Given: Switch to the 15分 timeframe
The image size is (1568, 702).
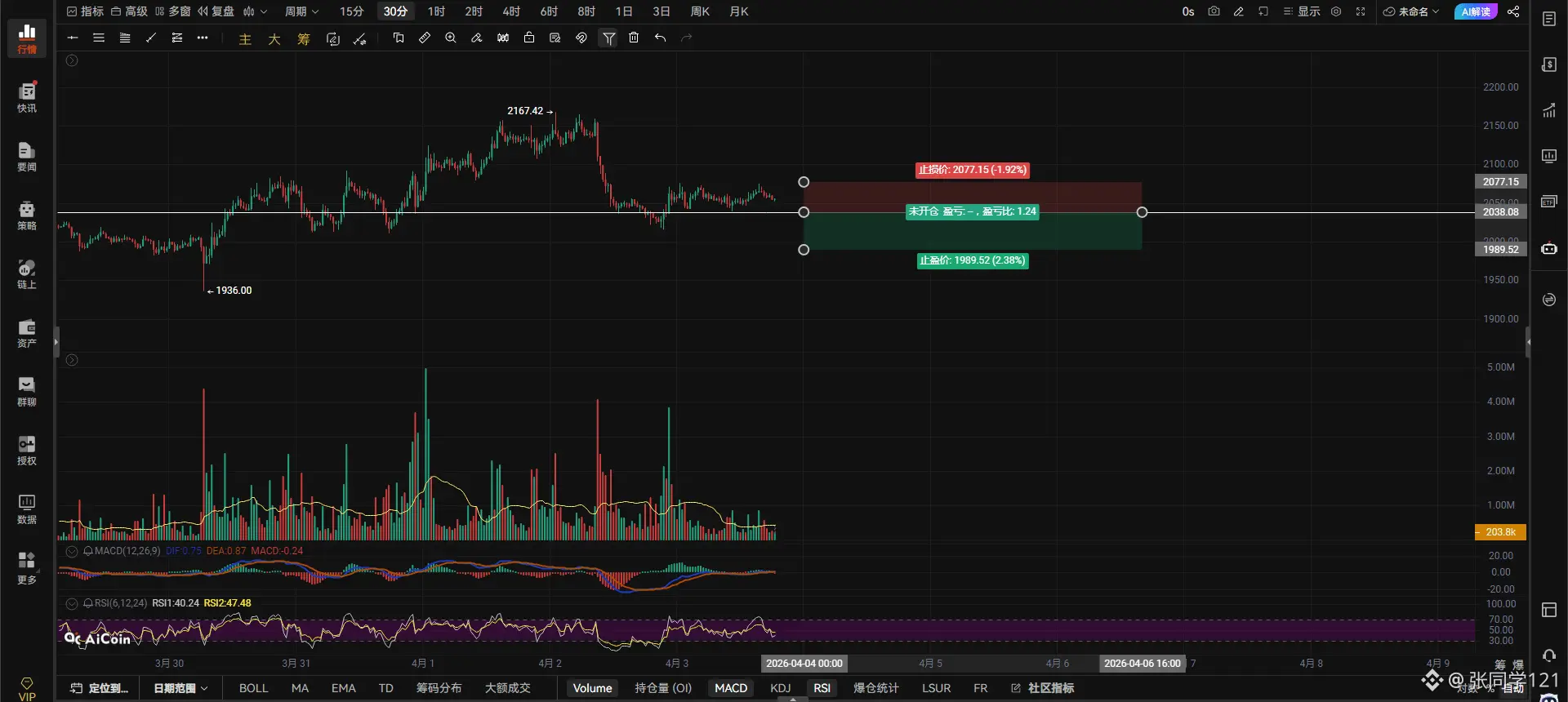Looking at the screenshot, I should click(352, 11).
